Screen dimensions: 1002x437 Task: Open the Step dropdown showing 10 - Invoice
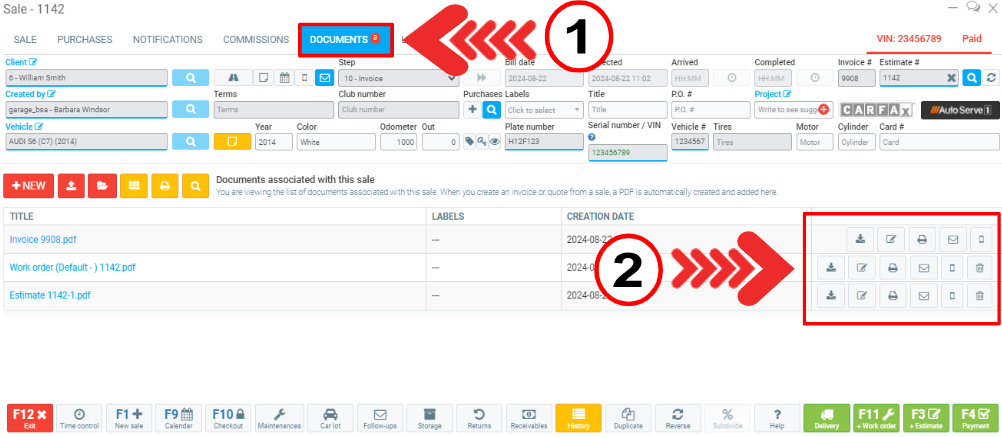pos(397,77)
